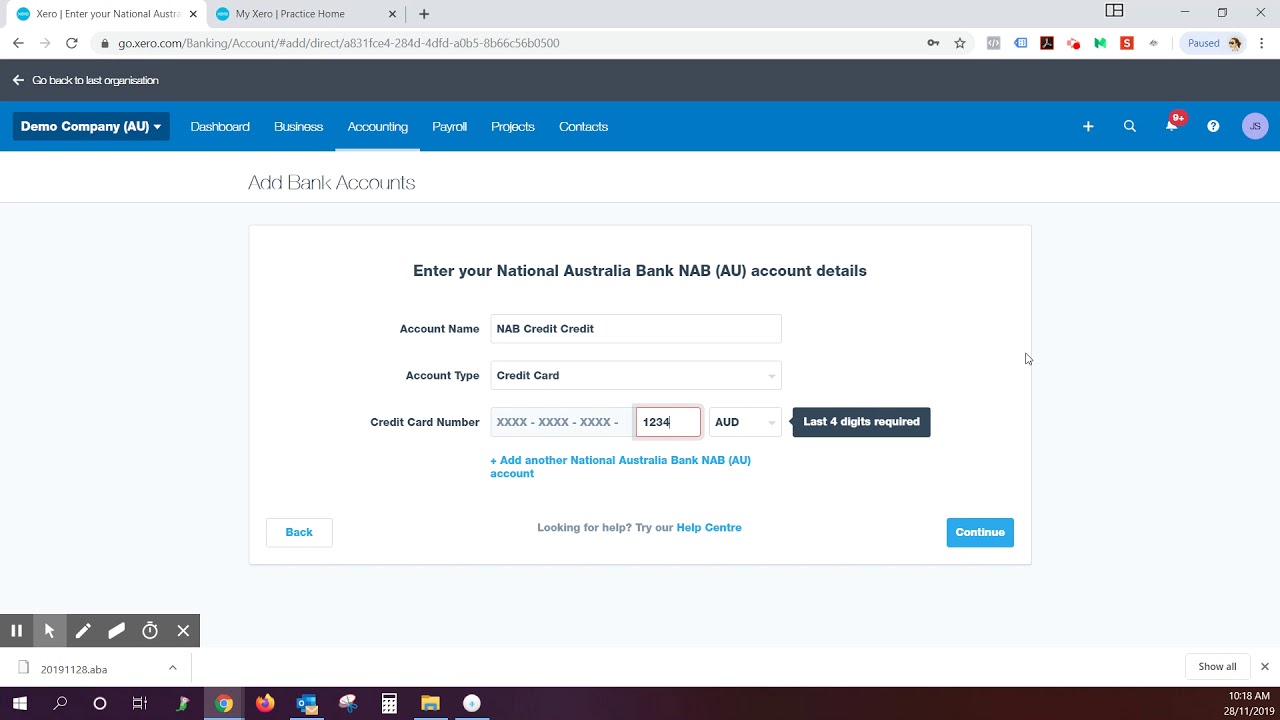Open the Xero help question mark icon
This screenshot has width=1280, height=720.
1213,127
